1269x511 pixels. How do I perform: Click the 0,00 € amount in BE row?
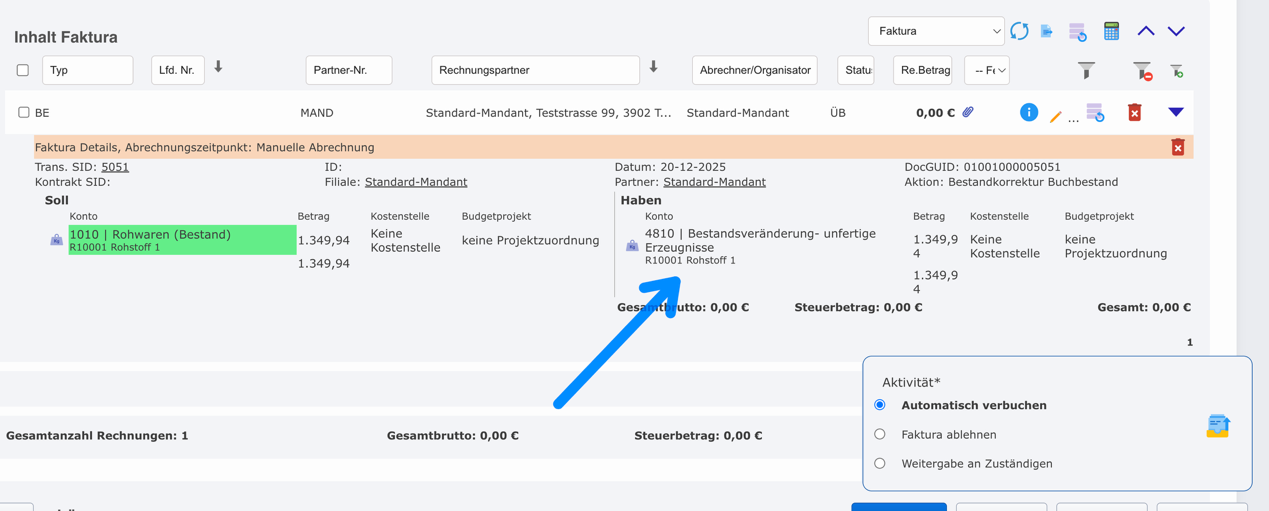(x=935, y=113)
